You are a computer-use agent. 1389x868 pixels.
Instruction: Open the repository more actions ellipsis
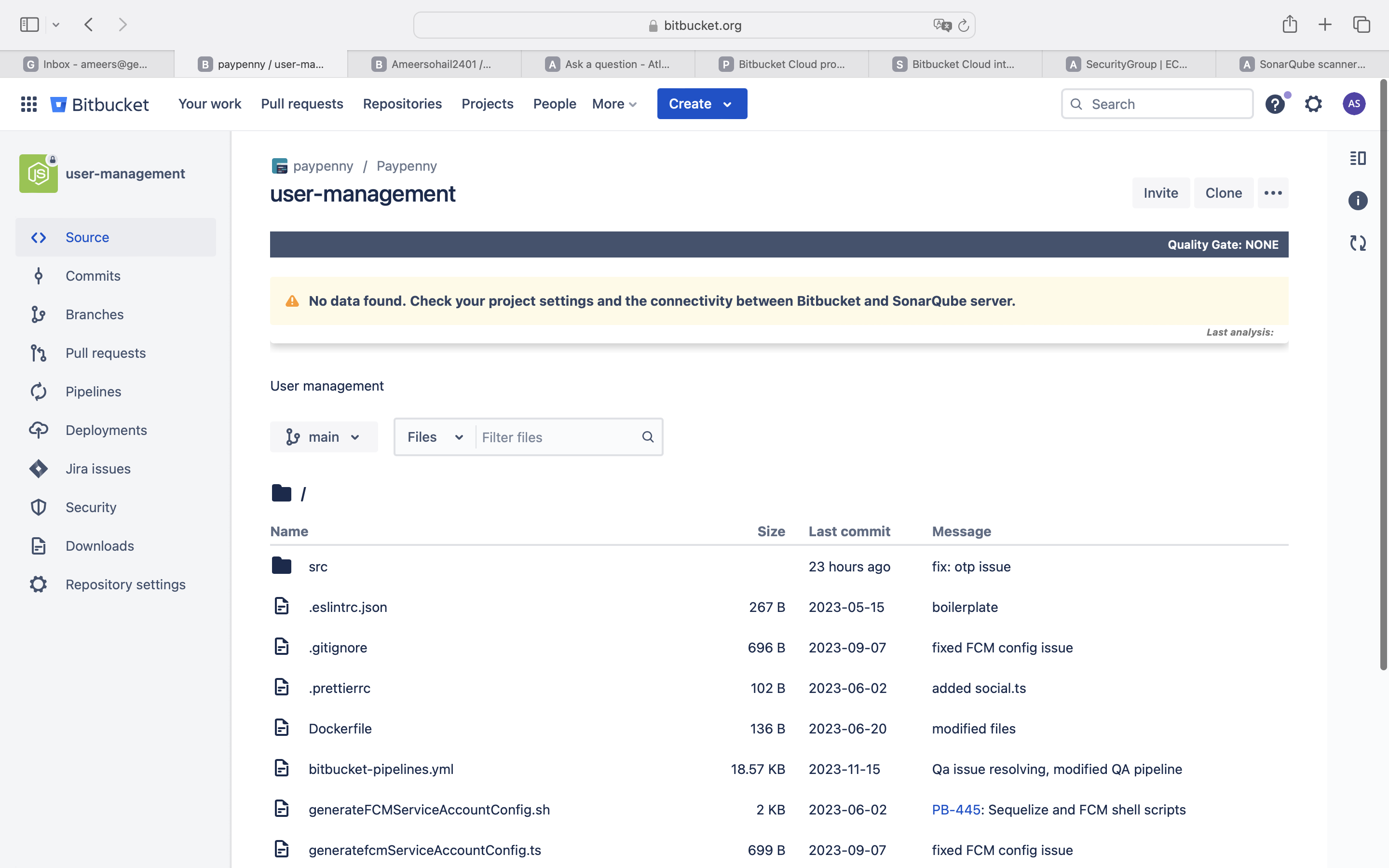point(1272,193)
